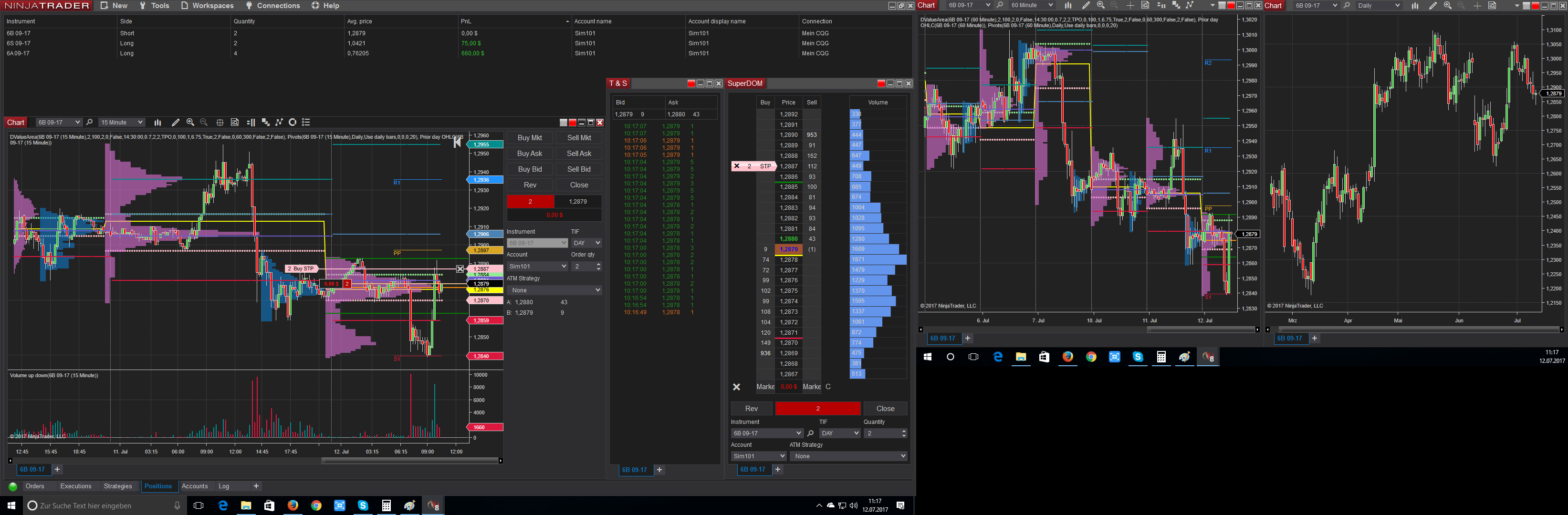Screen dimensions: 1568x515
Task: Open the Workspaces menu
Action: (x=207, y=5)
